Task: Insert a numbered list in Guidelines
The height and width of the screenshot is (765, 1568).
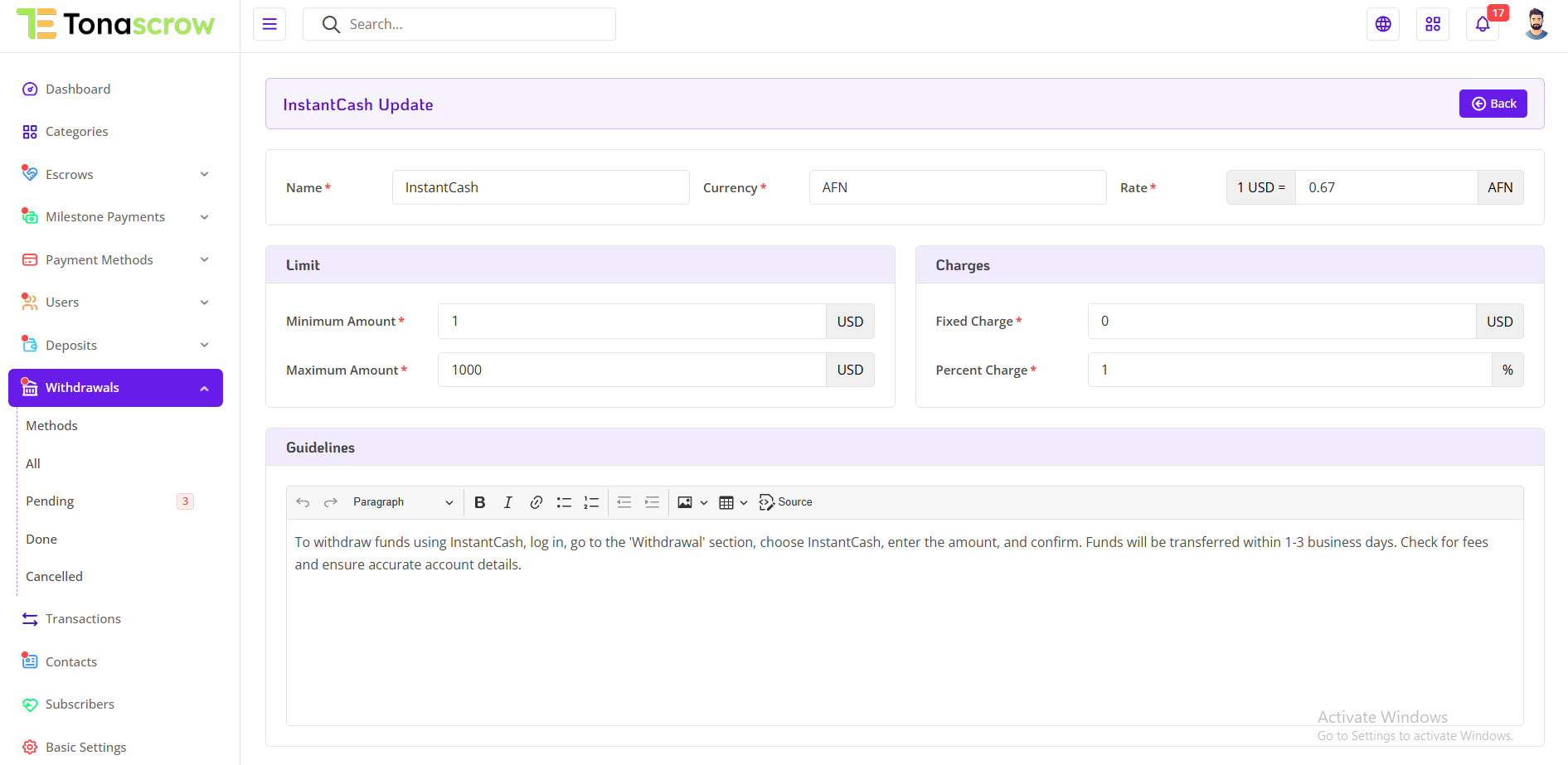Action: pyautogui.click(x=591, y=502)
